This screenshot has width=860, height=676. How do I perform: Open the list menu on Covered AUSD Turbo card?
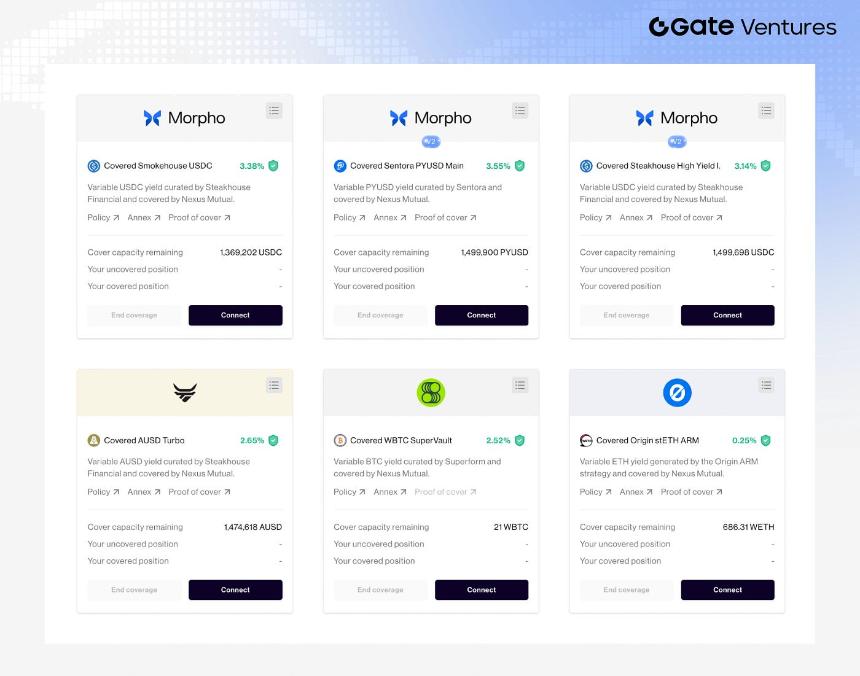pos(274,385)
